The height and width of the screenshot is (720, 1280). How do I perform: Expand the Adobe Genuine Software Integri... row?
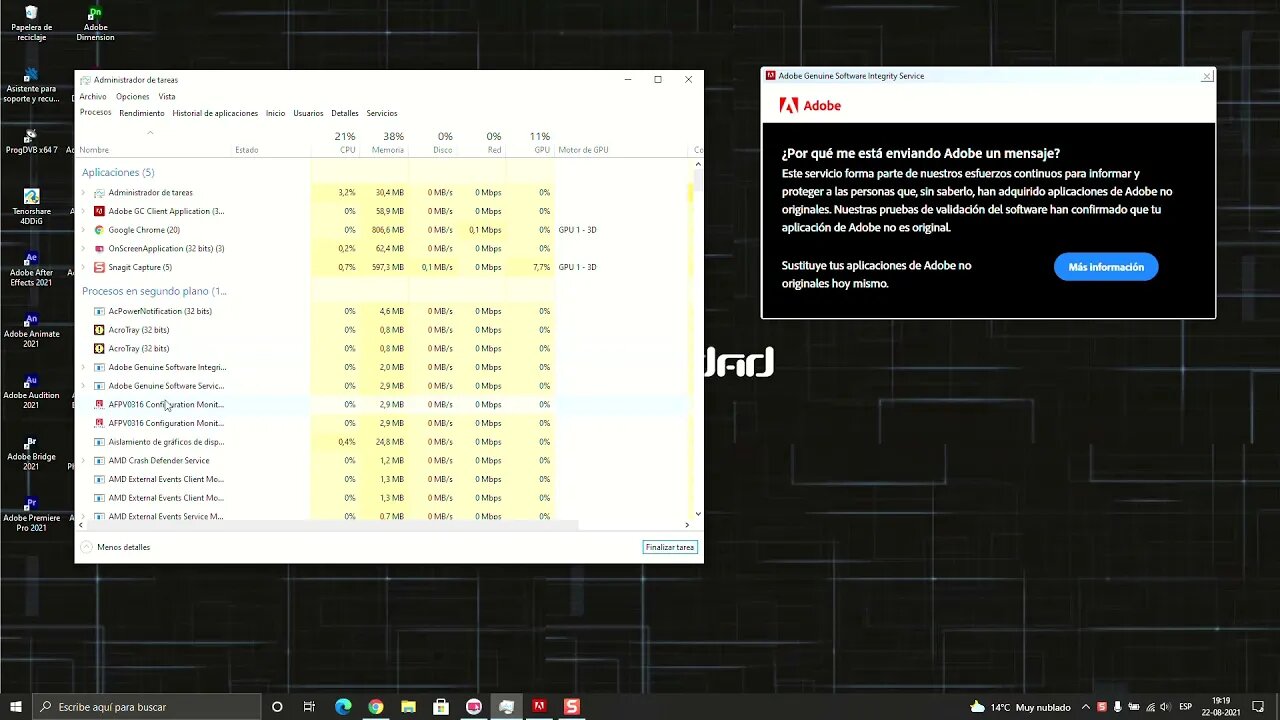[83, 367]
